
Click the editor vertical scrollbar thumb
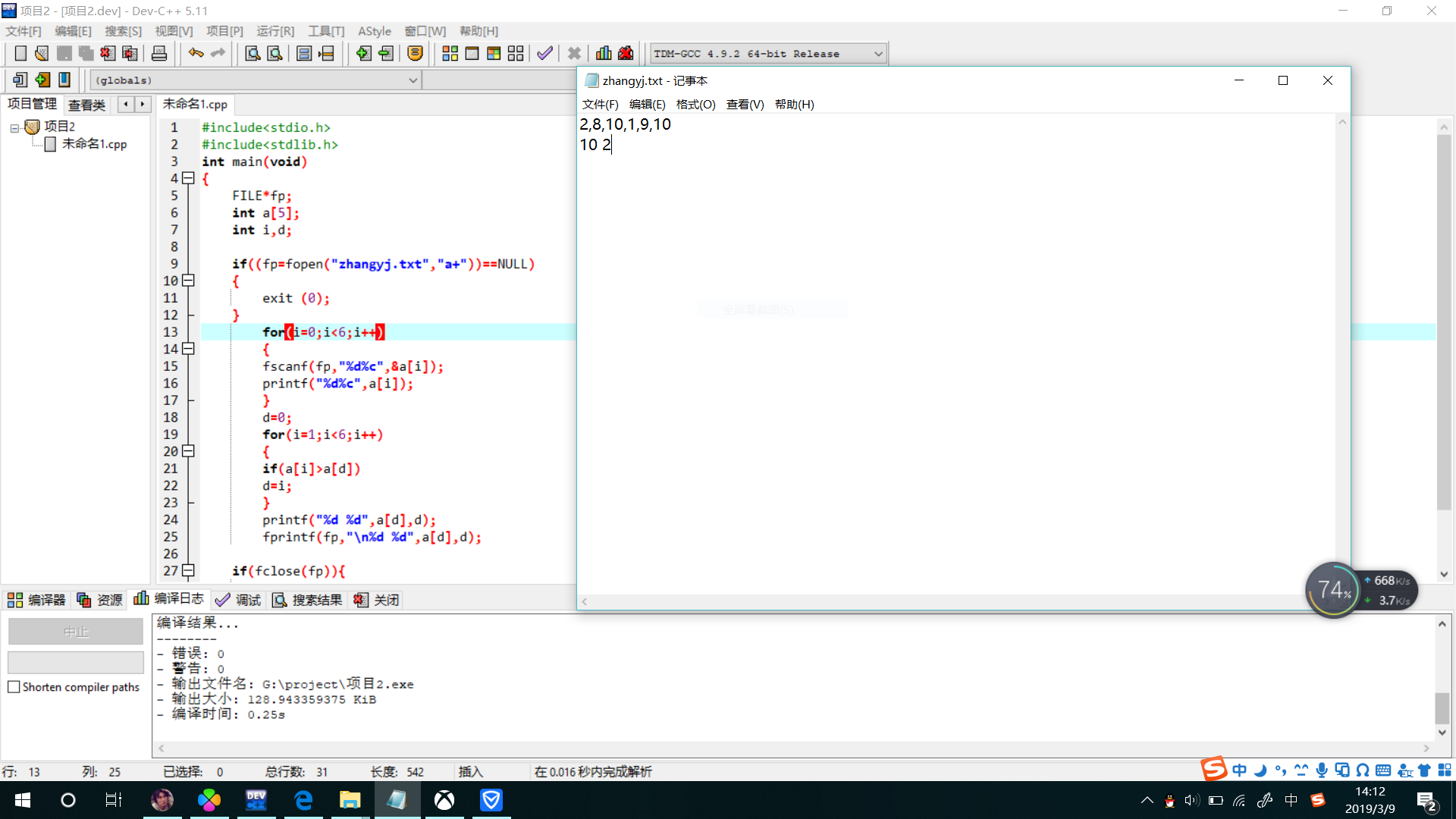(x=1444, y=322)
